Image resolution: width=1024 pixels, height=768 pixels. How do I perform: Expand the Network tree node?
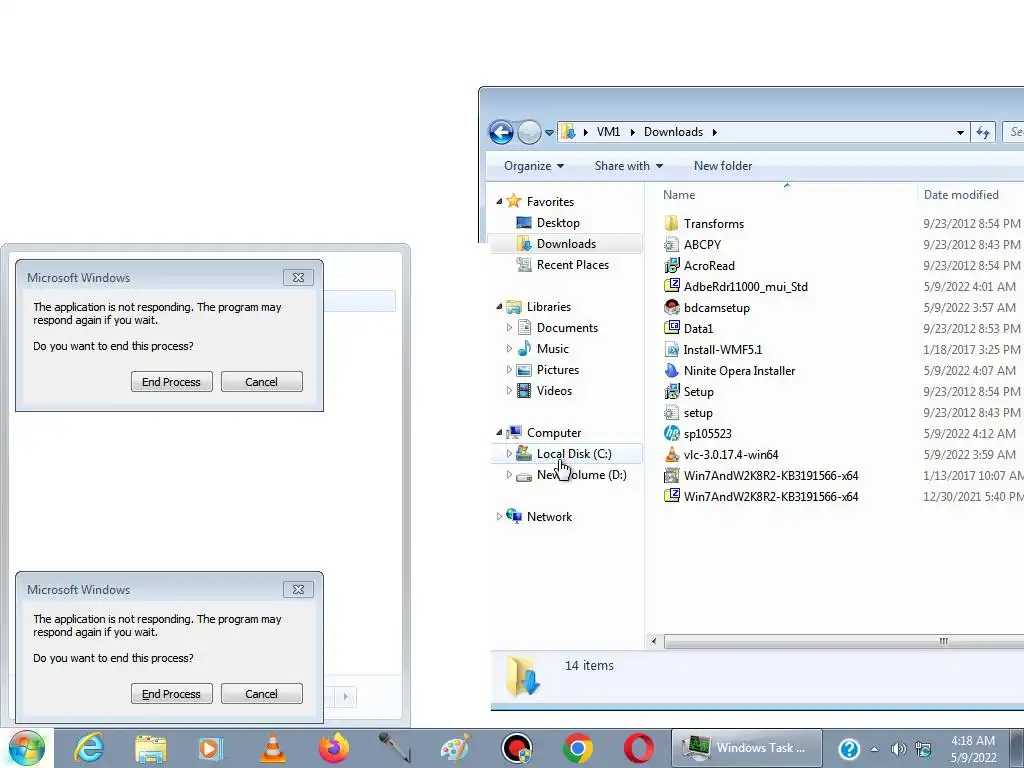pos(499,517)
